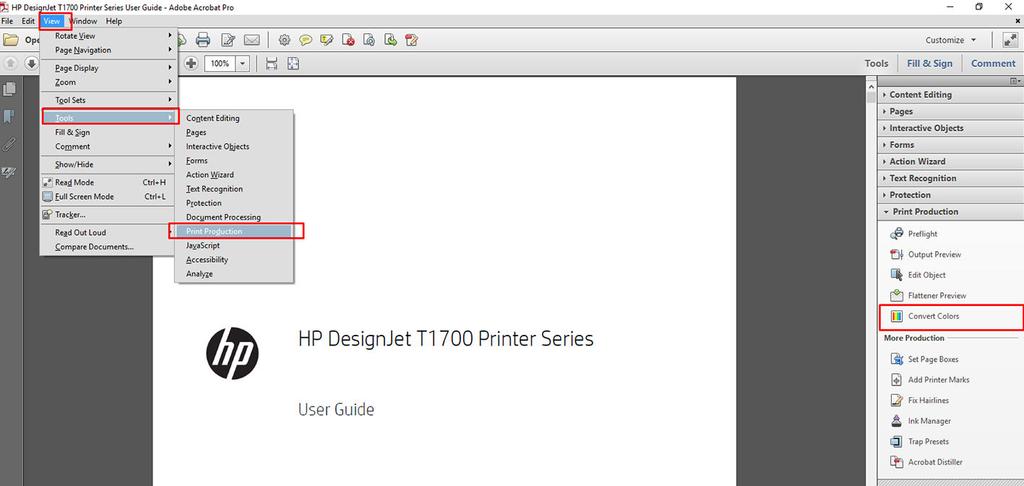This screenshot has width=1024, height=486.
Task: Switch to the Fill & Sign pane
Action: (x=929, y=63)
